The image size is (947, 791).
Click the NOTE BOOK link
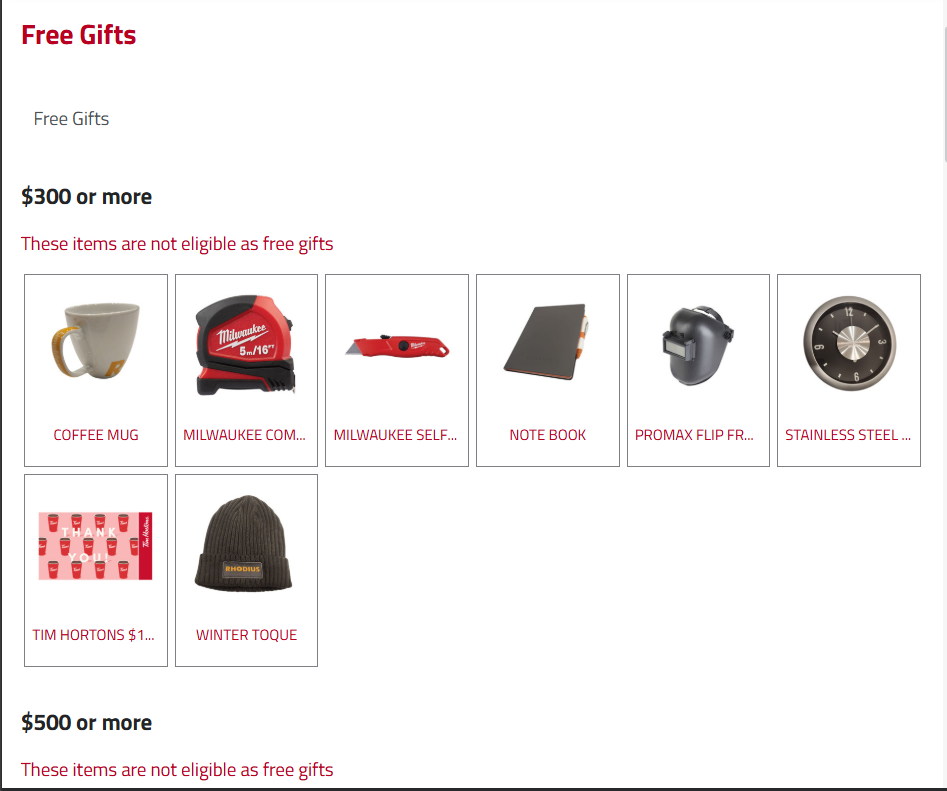click(x=548, y=435)
